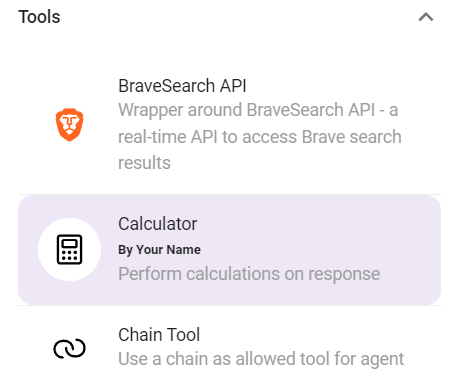Select the BraveSearch API title
Image resolution: width=458 pixels, height=390 pixels.
click(x=182, y=86)
